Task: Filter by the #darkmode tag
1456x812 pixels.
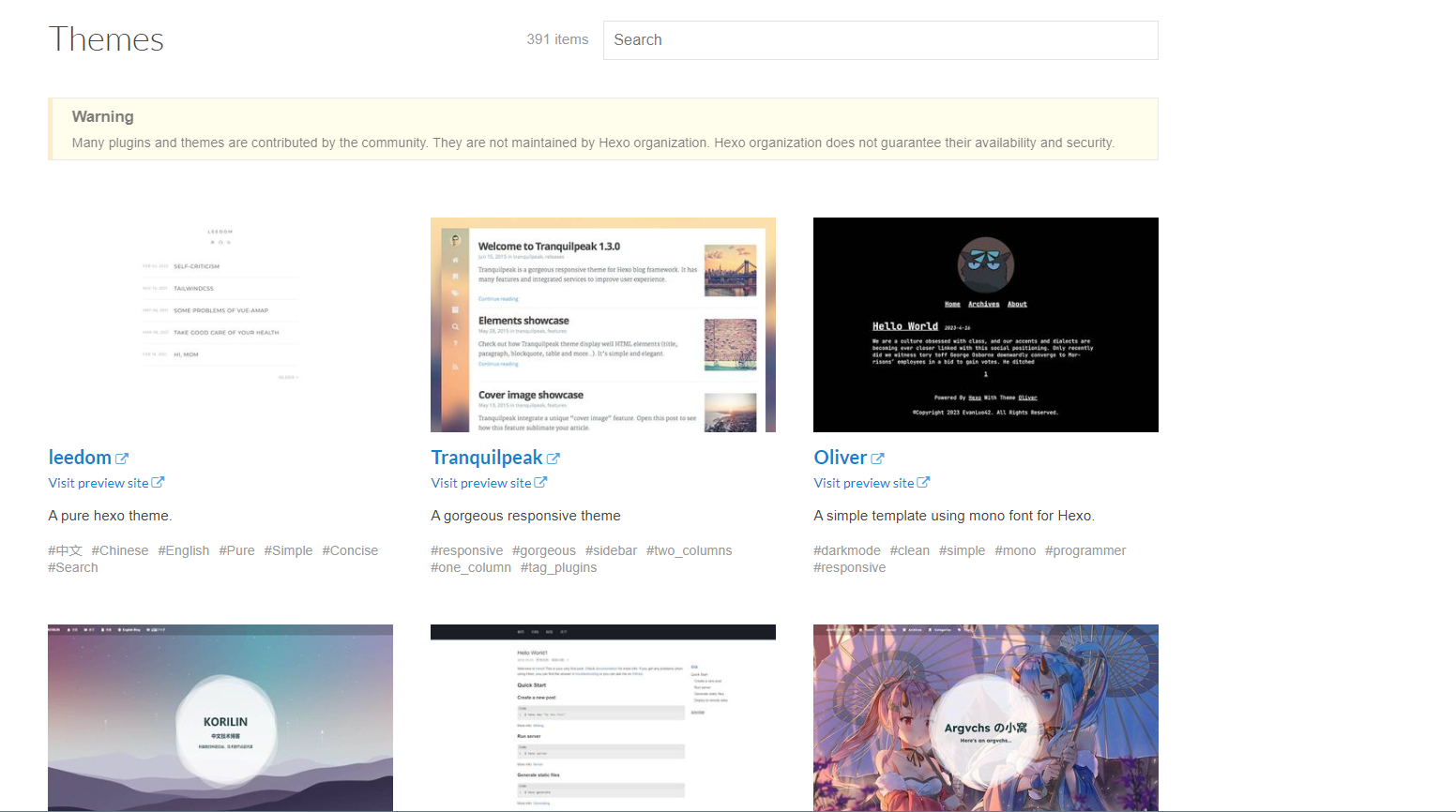Action: pyautogui.click(x=847, y=550)
